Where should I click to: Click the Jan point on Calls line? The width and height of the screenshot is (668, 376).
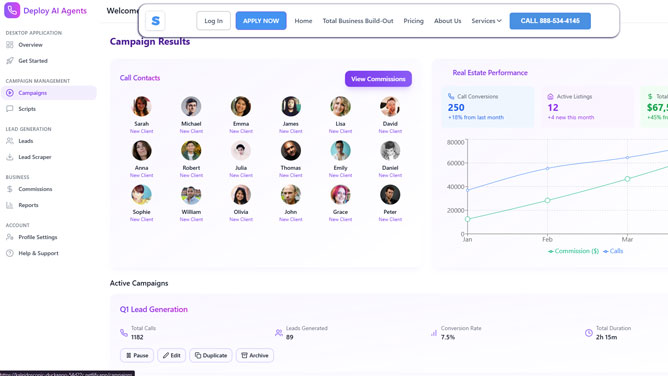pyautogui.click(x=467, y=190)
